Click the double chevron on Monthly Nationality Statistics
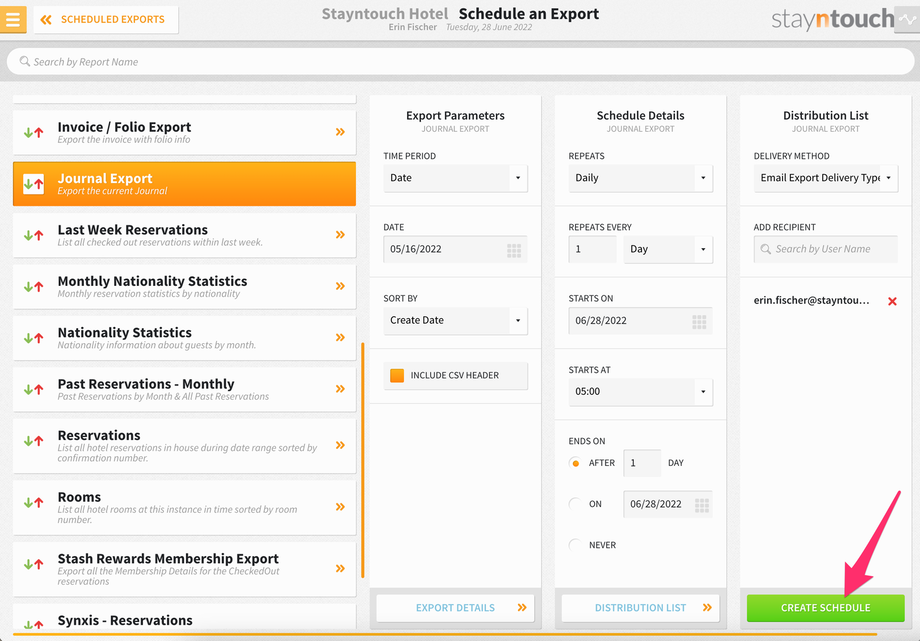 [340, 286]
